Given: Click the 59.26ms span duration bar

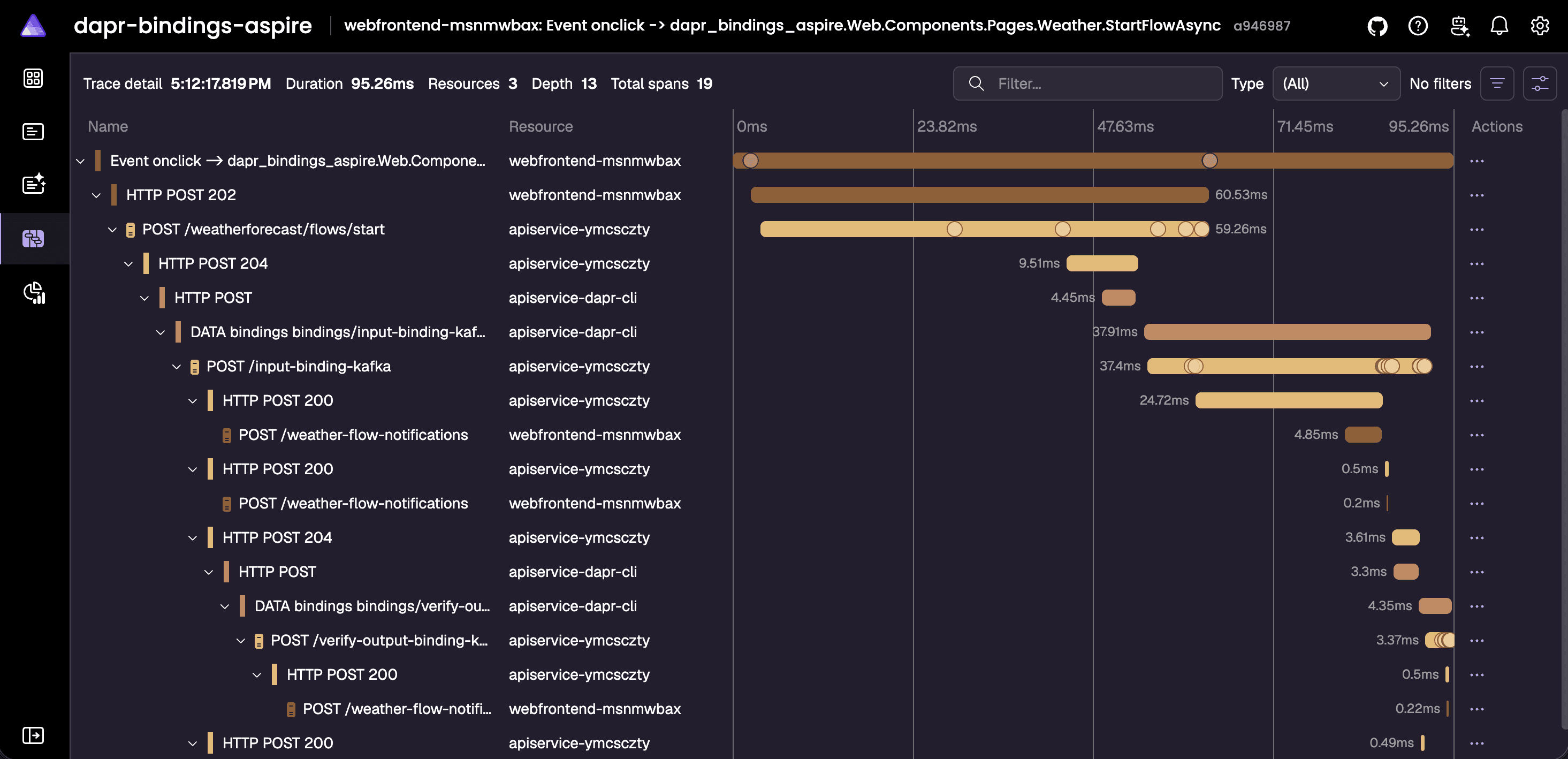Looking at the screenshot, I should pyautogui.click(x=984, y=229).
